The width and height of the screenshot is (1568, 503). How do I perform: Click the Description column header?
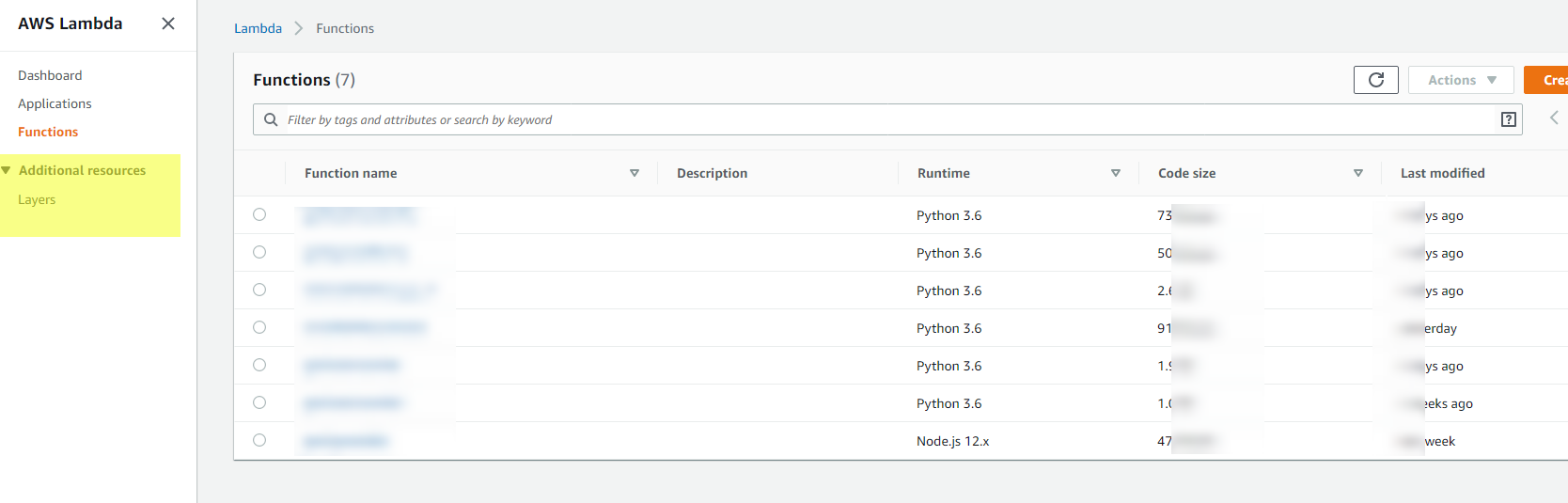coord(712,173)
